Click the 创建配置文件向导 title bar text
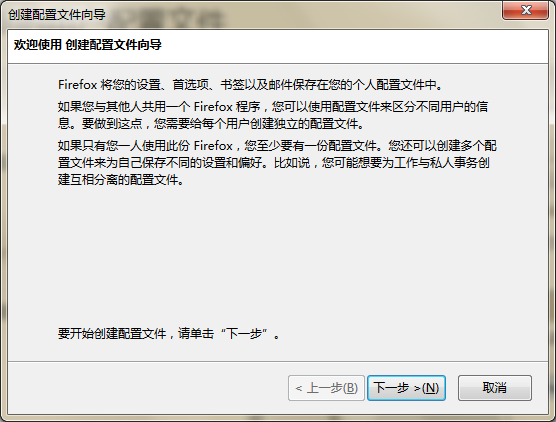556x422 pixels. click(57, 15)
